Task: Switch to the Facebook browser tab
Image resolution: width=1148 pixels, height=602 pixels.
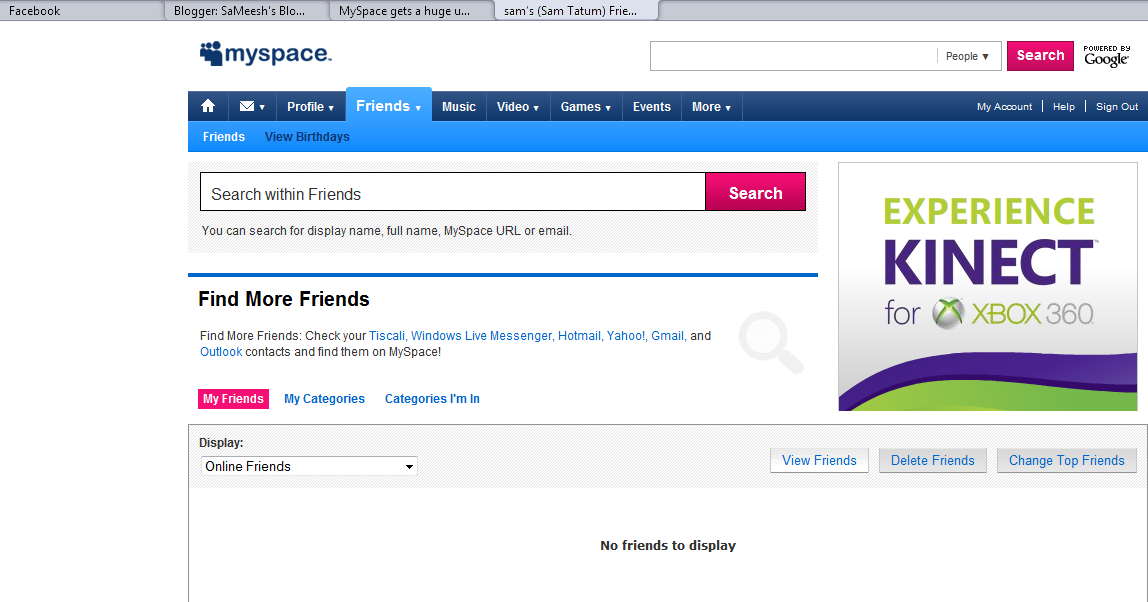Action: coord(81,10)
